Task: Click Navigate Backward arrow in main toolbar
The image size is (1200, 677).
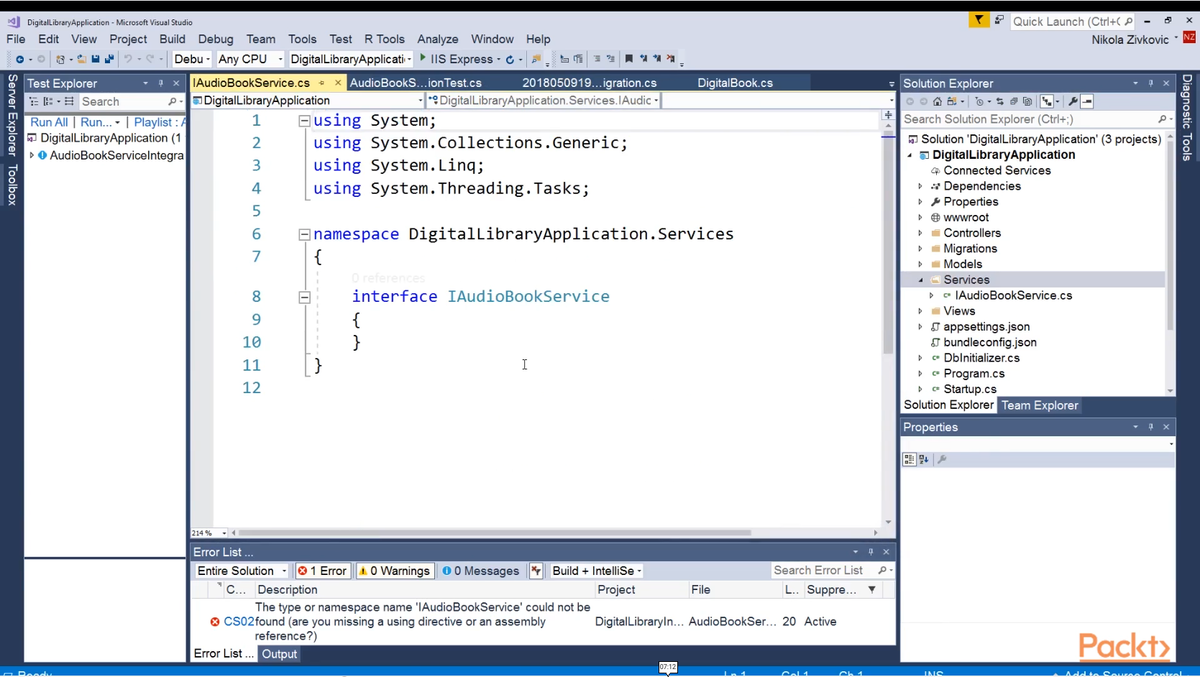Action: coord(19,59)
